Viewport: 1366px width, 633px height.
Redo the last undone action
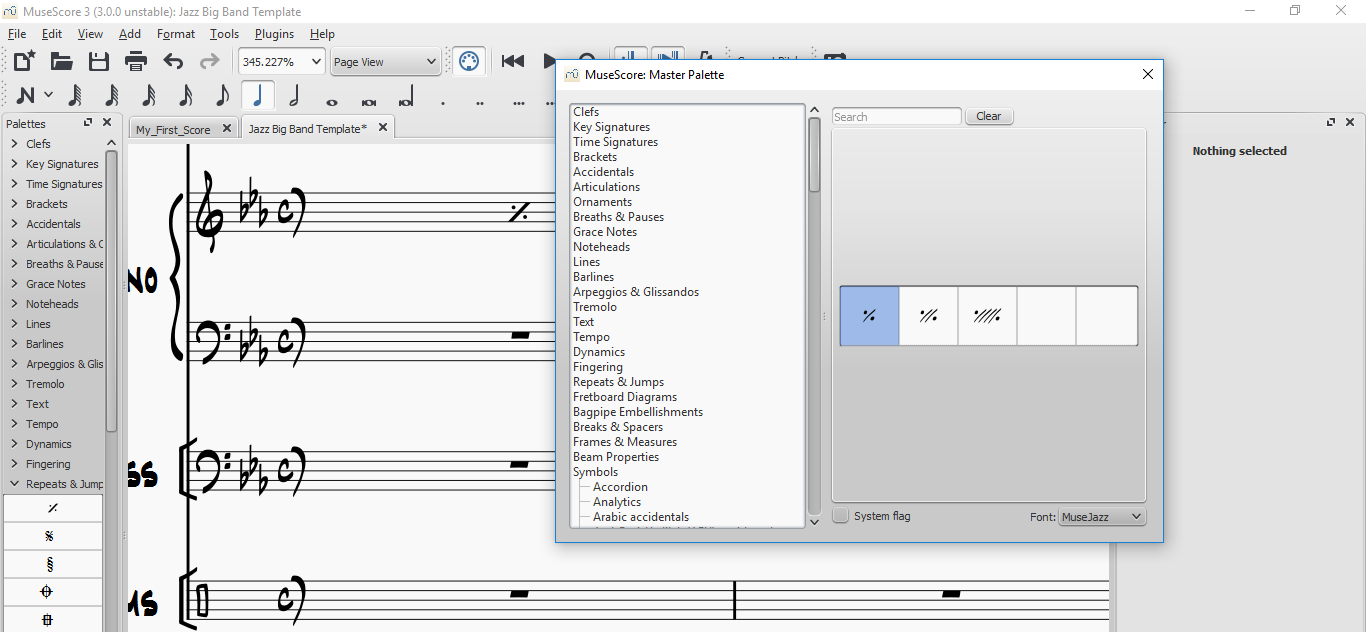point(209,61)
